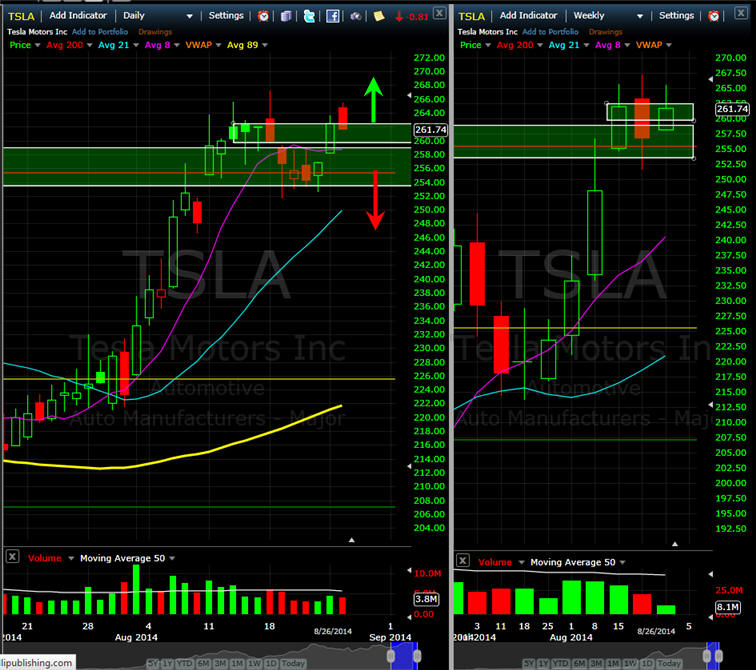Image resolution: width=756 pixels, height=670 pixels.
Task: Click the alarm clock icon in weekly chart
Action: click(x=714, y=16)
